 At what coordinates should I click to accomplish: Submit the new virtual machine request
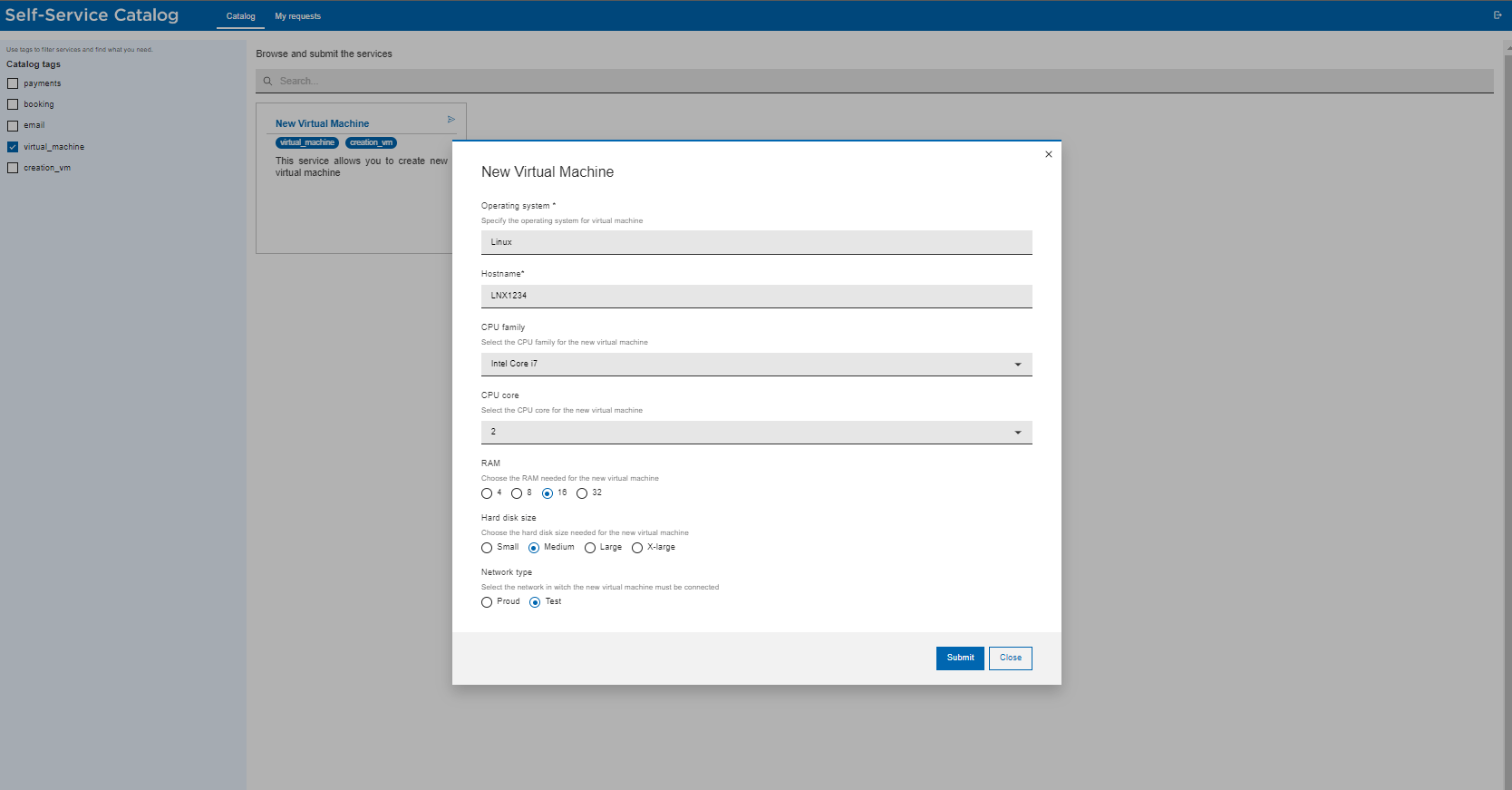pyautogui.click(x=960, y=658)
